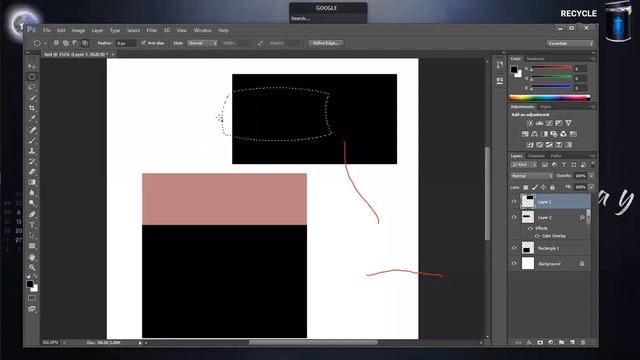Toggle Effects visibility eye
This screenshot has width=640, height=360.
pos(530,228)
